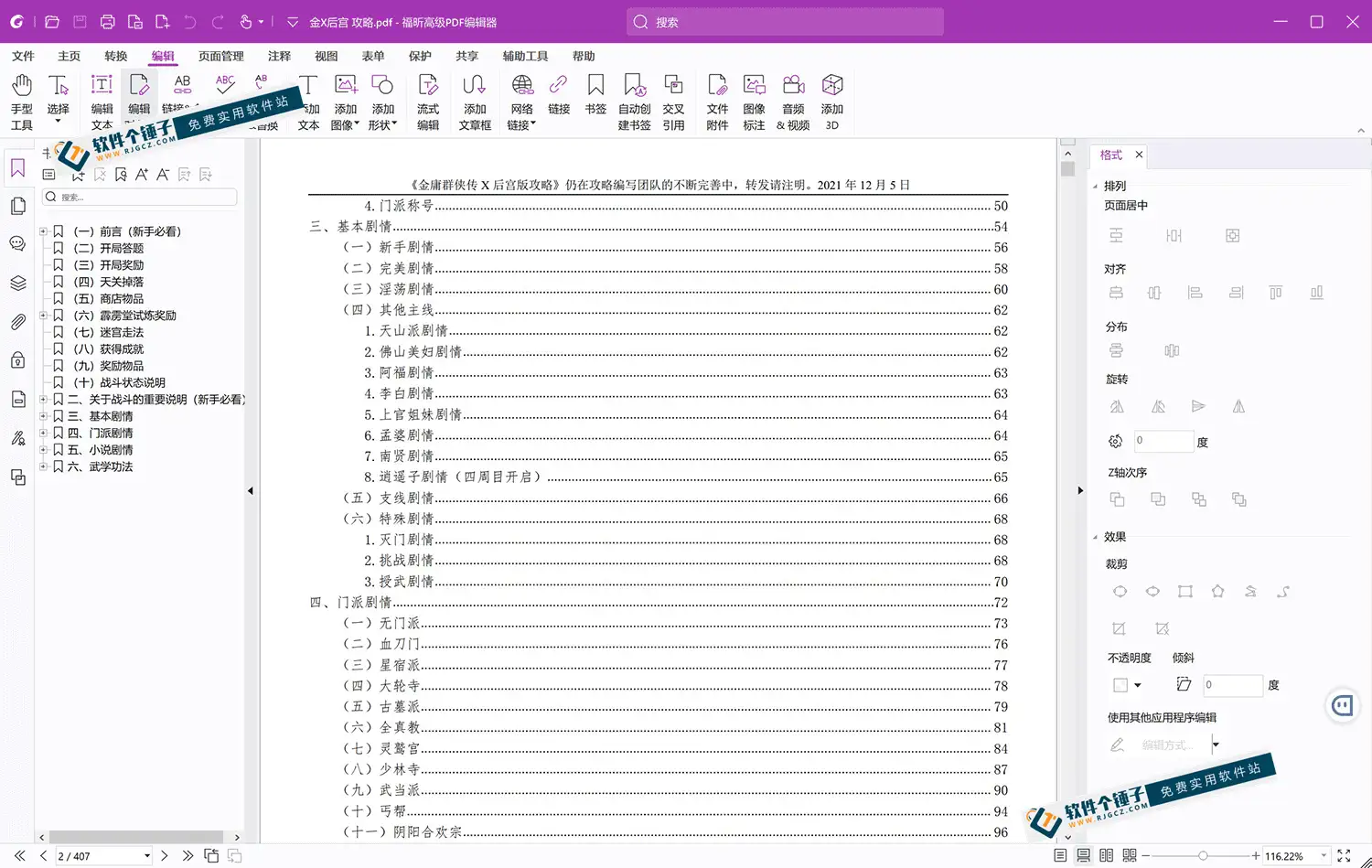The height and width of the screenshot is (868, 1372).
Task: Select the Hand tool in the ribbon
Action: pos(22,102)
